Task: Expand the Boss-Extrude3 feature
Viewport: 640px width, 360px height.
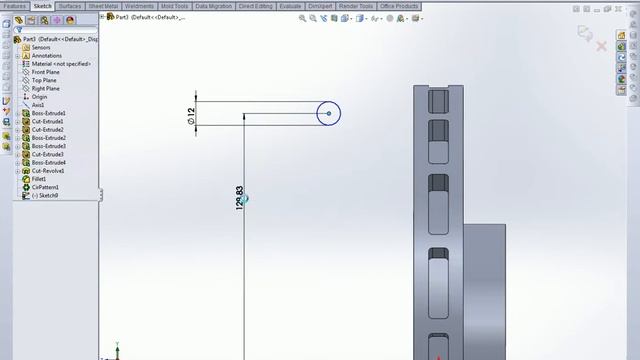Action: 18,146
